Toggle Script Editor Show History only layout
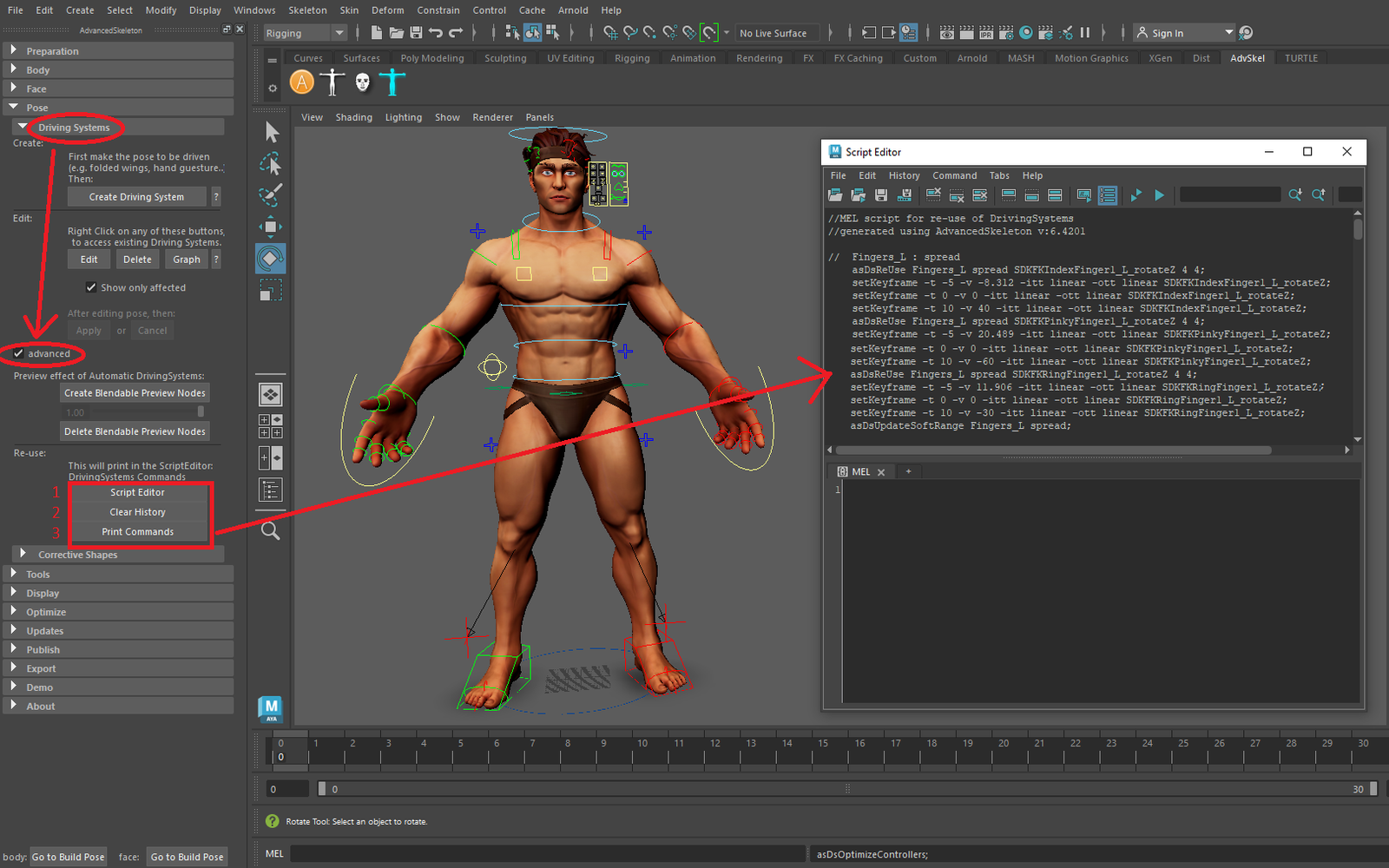 (x=1009, y=195)
